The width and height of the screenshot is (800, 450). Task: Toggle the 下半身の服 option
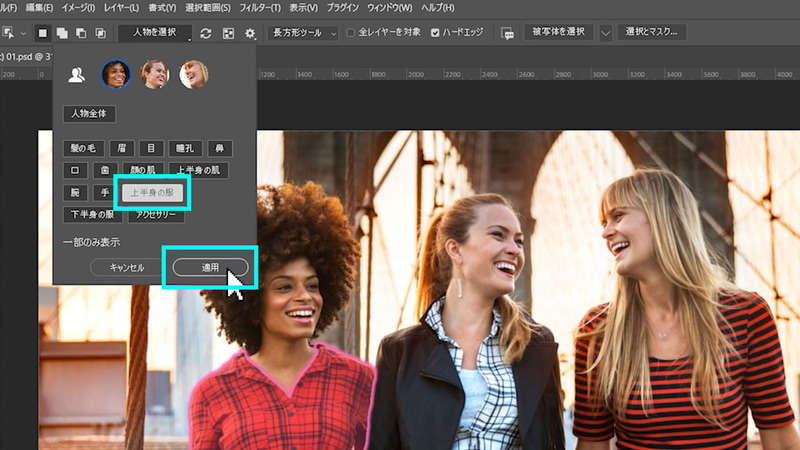coord(92,215)
